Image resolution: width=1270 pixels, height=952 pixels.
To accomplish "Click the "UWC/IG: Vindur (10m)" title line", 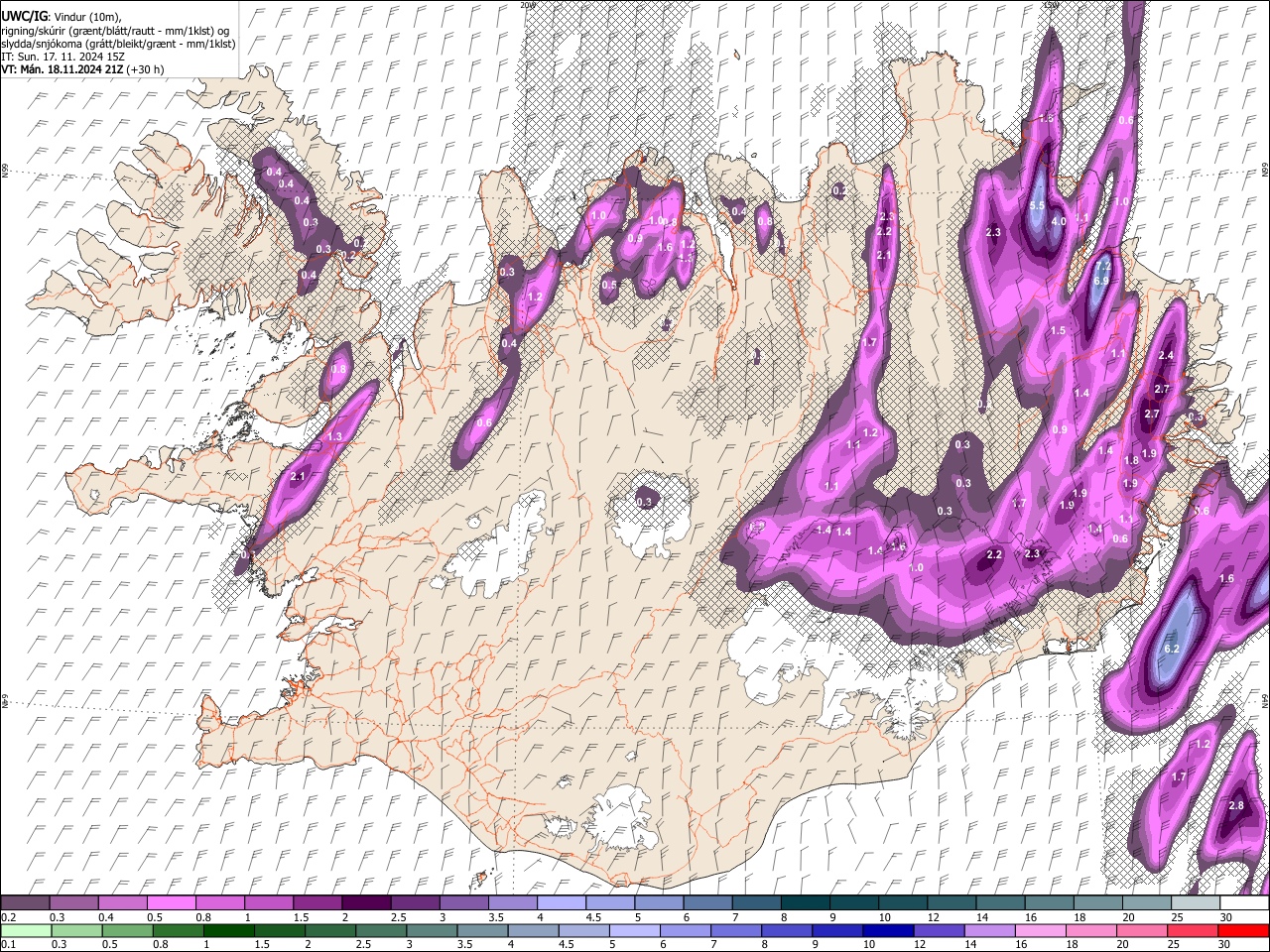I will pos(62,17).
